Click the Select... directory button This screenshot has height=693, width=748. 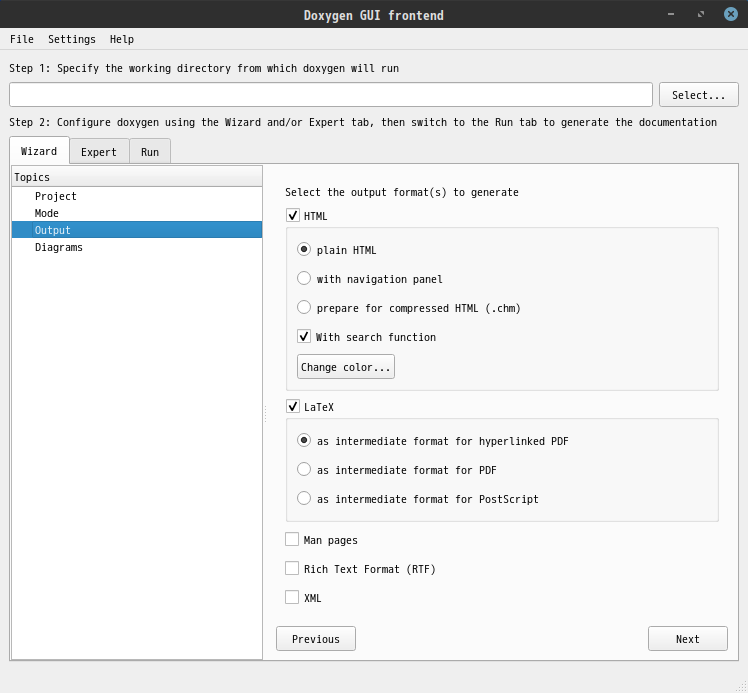pos(698,95)
